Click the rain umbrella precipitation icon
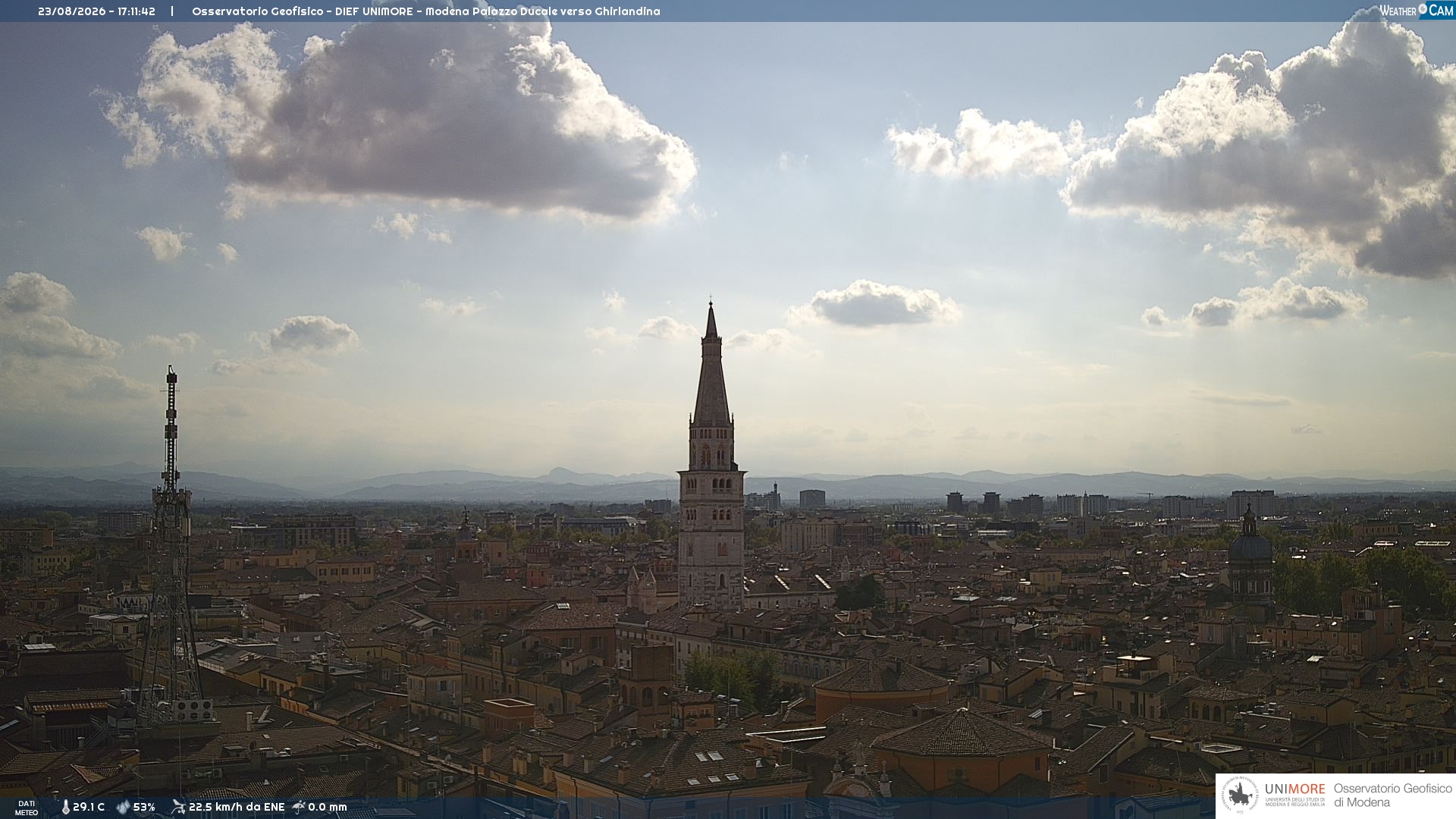Screen dimensions: 1456x819 [299, 807]
